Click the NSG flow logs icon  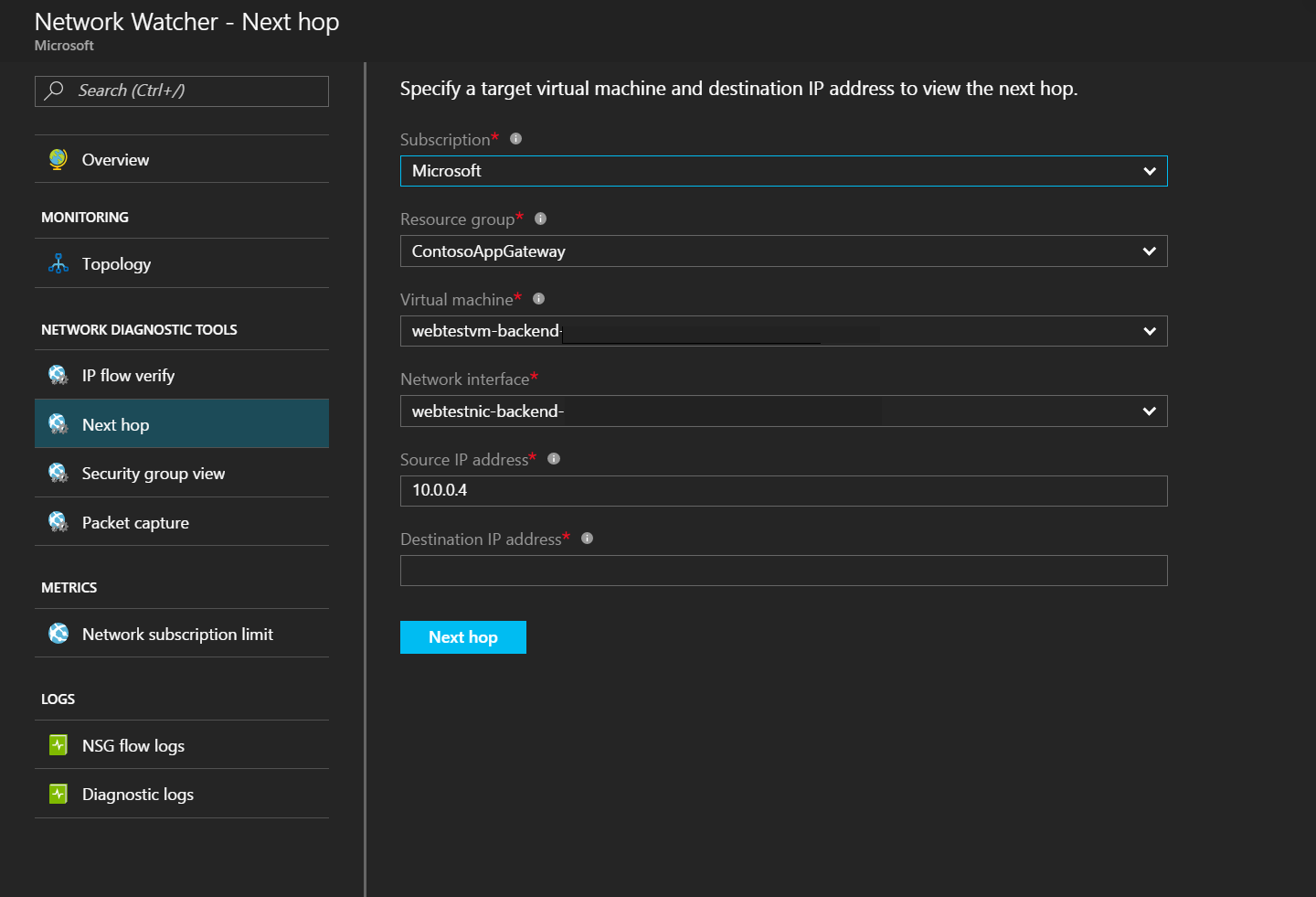click(x=58, y=745)
